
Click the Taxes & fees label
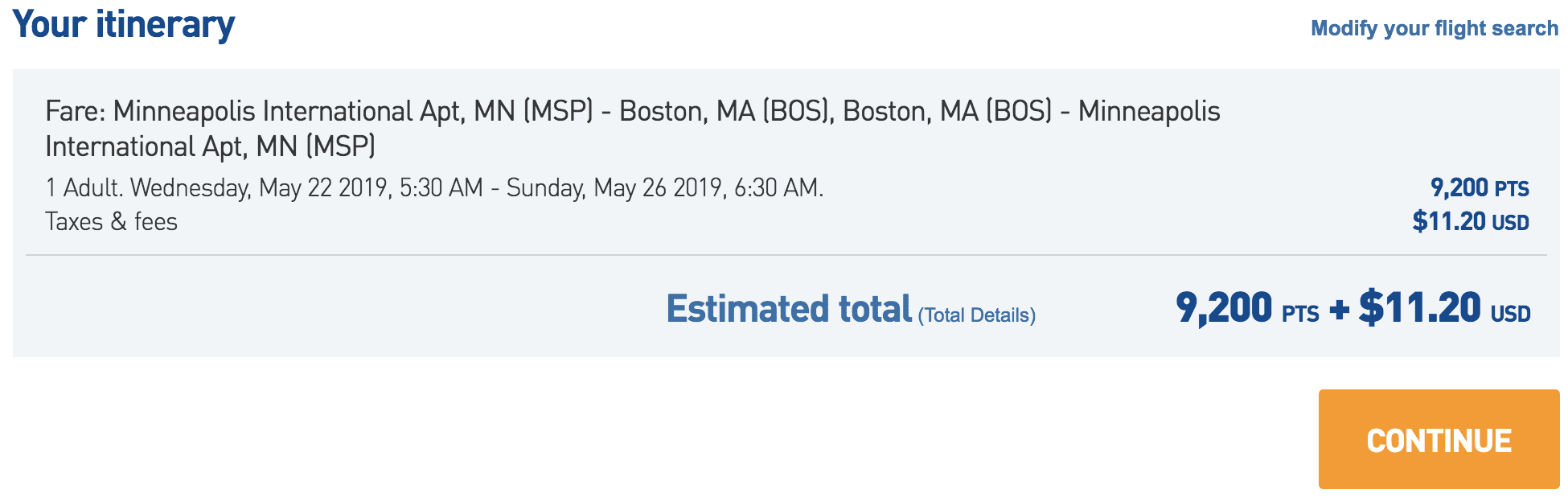[x=111, y=221]
